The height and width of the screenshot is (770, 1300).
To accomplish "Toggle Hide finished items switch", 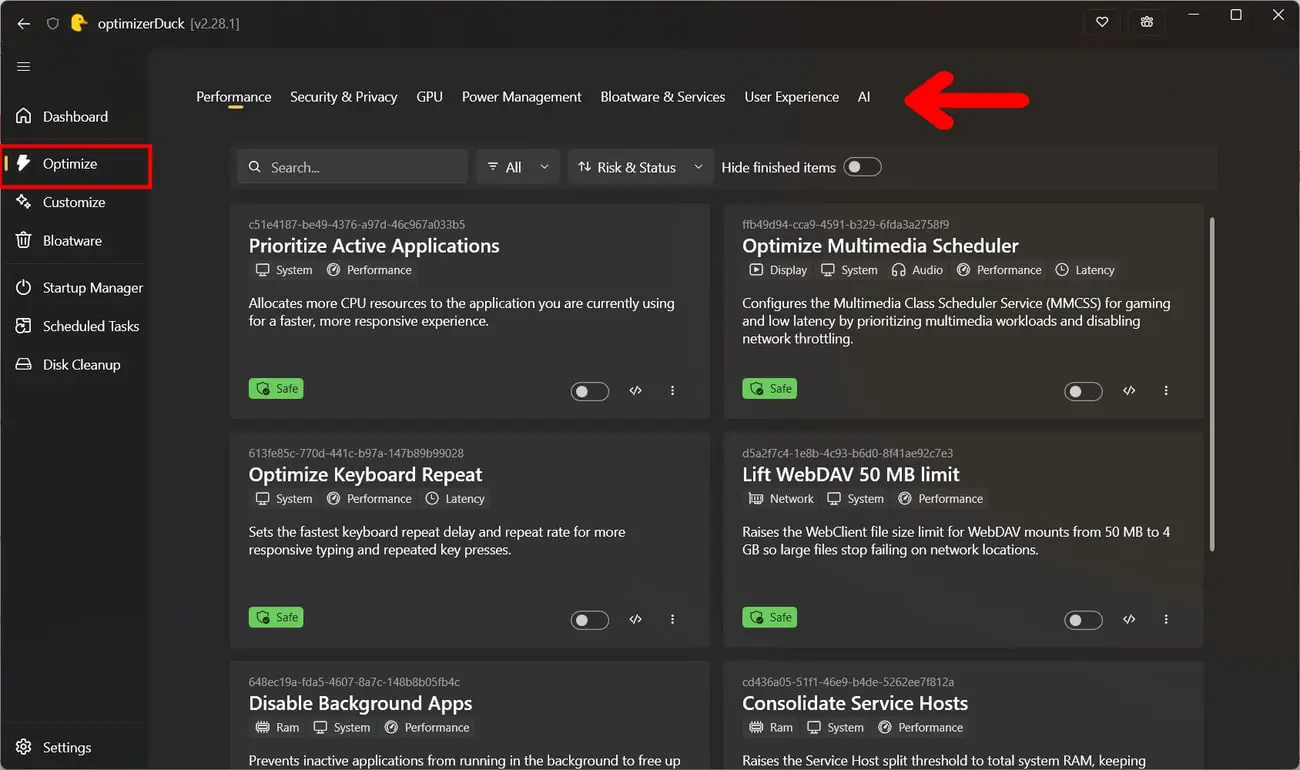I will point(862,167).
